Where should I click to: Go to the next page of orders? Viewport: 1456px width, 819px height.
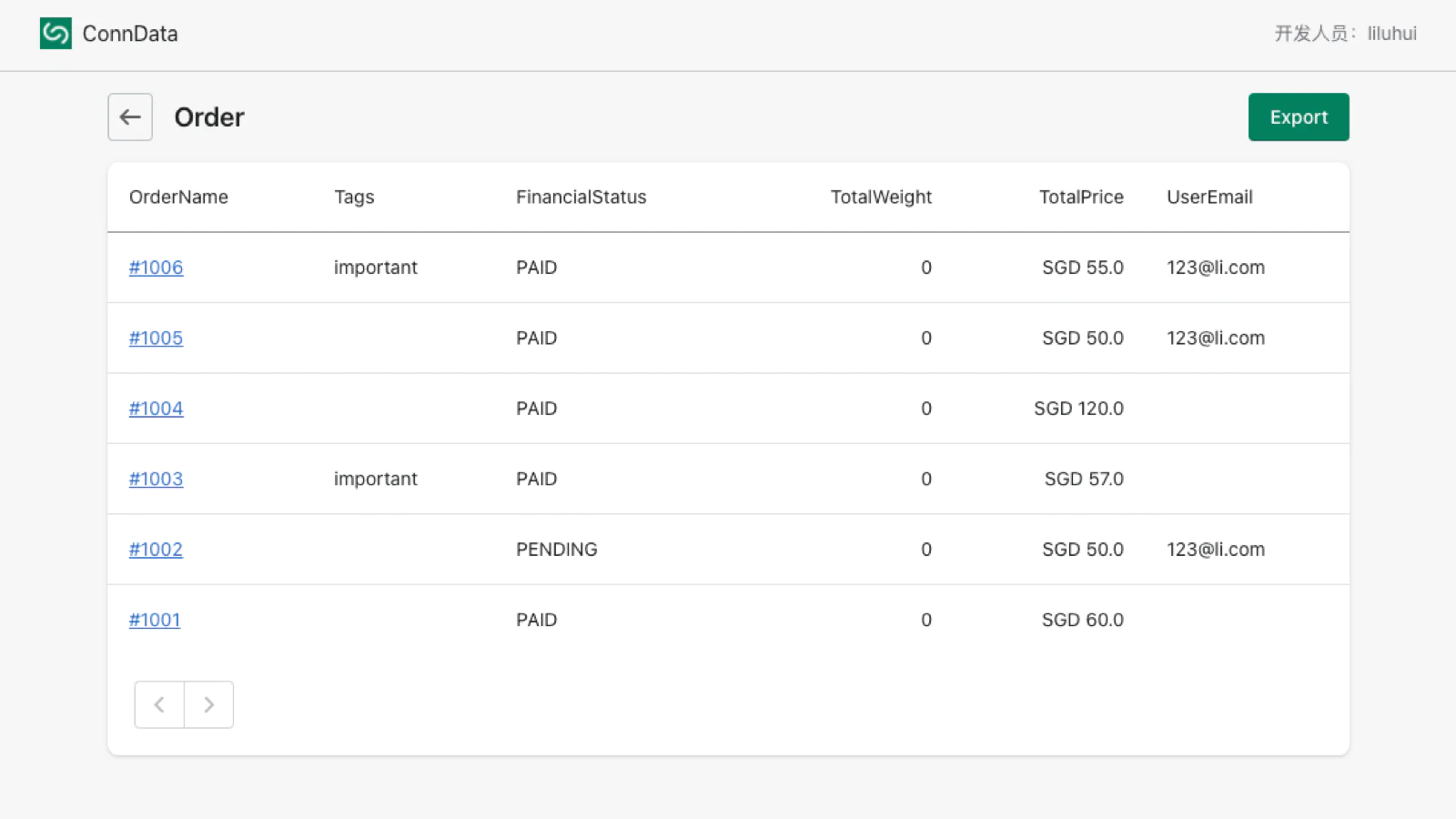(x=208, y=704)
